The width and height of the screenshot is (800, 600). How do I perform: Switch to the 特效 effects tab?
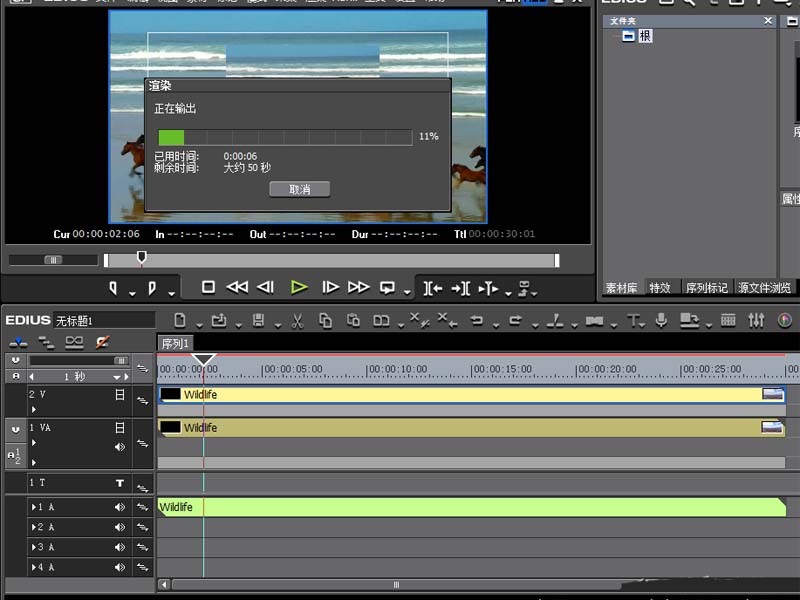tap(660, 288)
